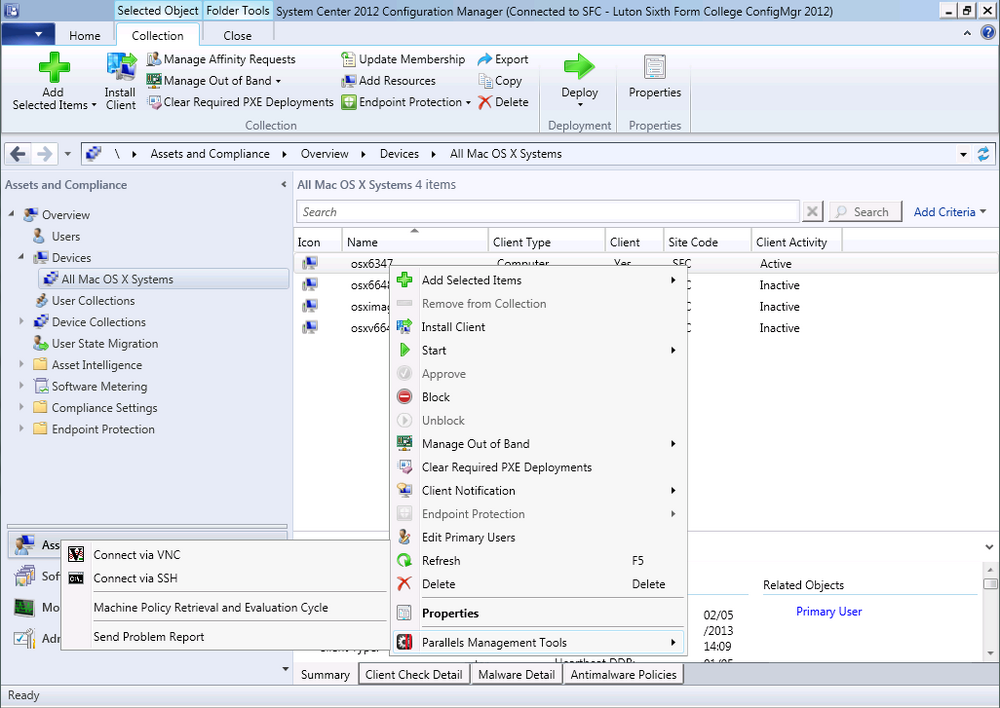
Task: Select User Collections in the tree
Action: click(93, 300)
